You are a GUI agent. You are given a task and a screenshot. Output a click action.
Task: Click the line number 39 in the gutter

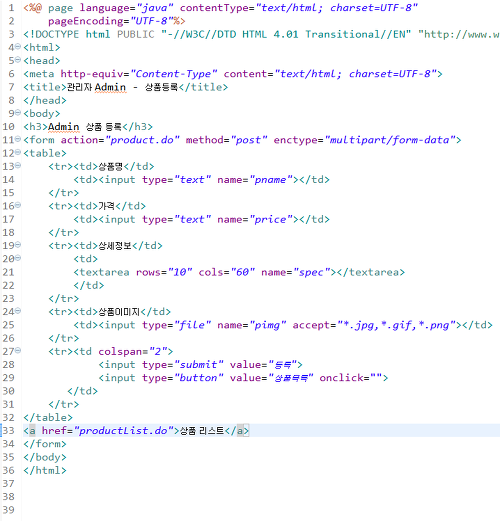point(8,510)
